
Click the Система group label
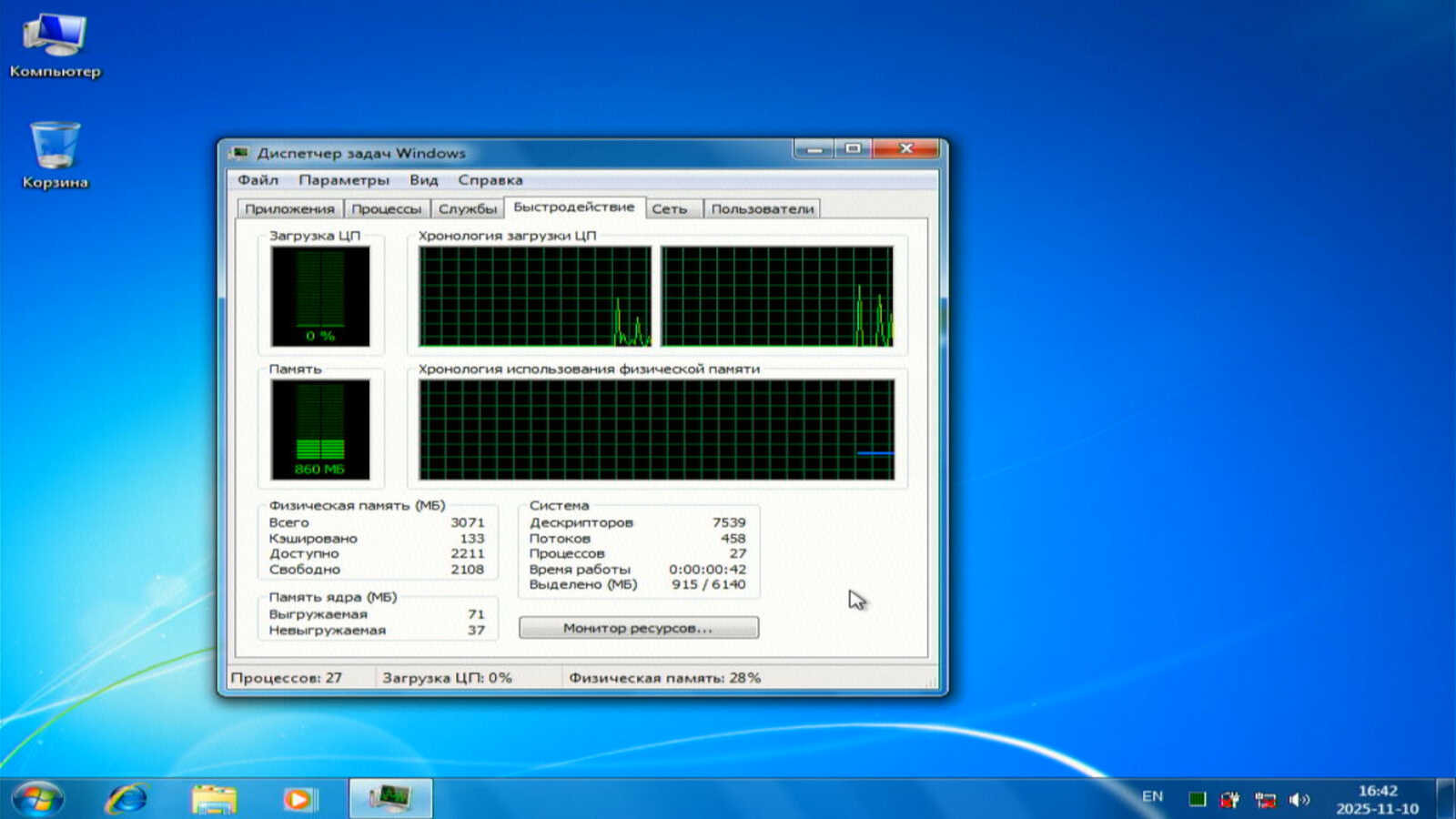(x=559, y=505)
